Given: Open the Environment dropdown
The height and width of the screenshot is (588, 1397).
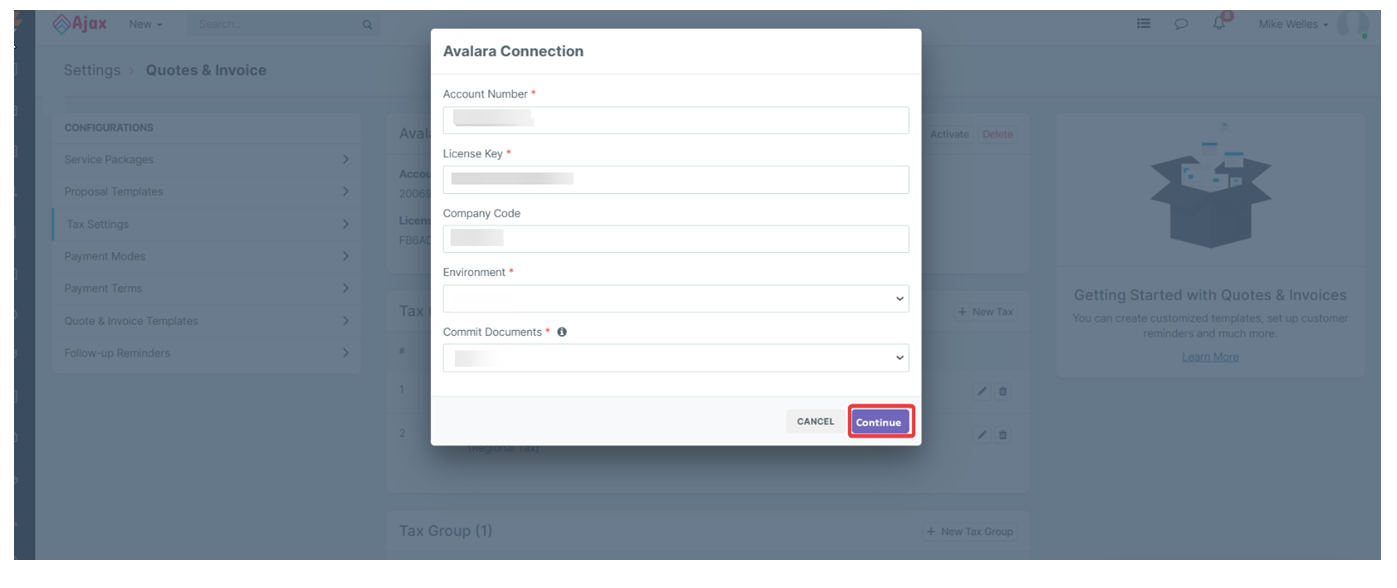Looking at the screenshot, I should [x=676, y=298].
